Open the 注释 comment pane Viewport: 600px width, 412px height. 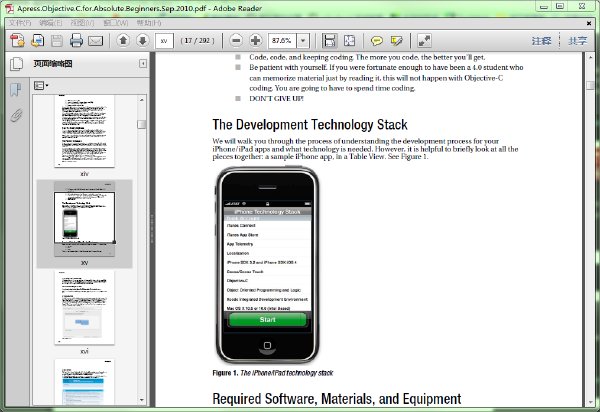(x=541, y=41)
